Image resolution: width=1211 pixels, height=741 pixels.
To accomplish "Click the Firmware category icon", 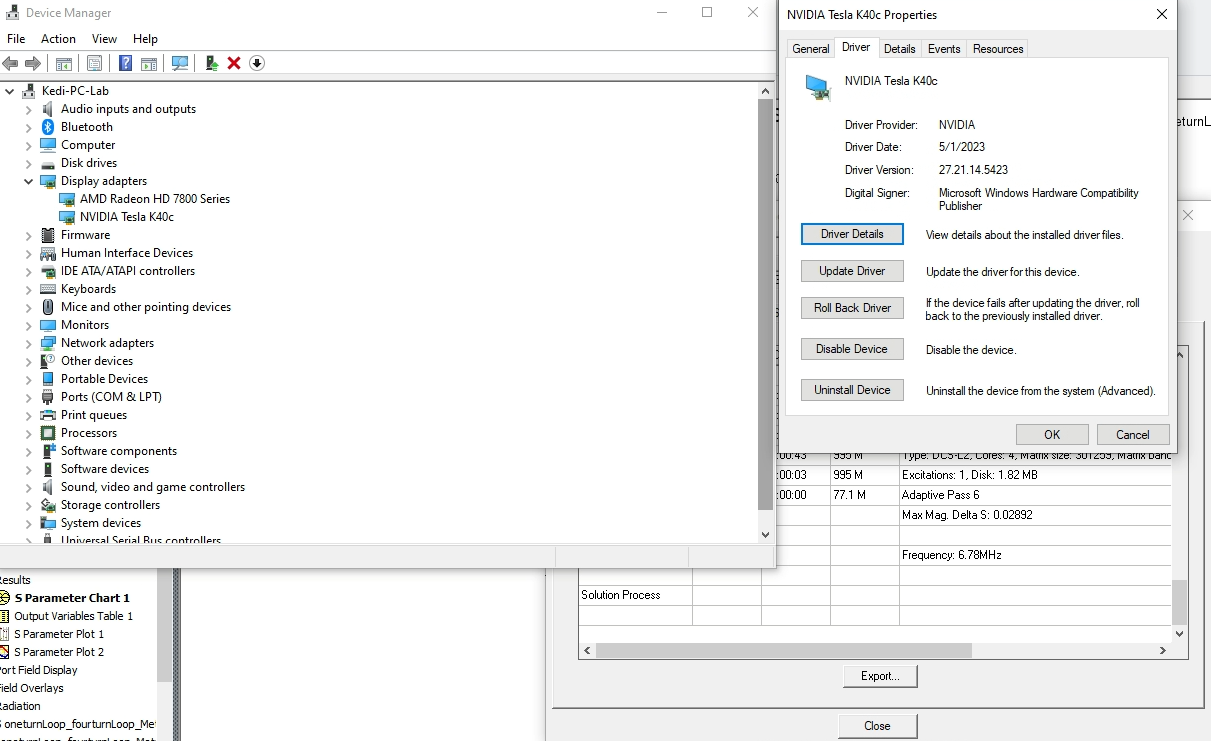I will [x=48, y=235].
